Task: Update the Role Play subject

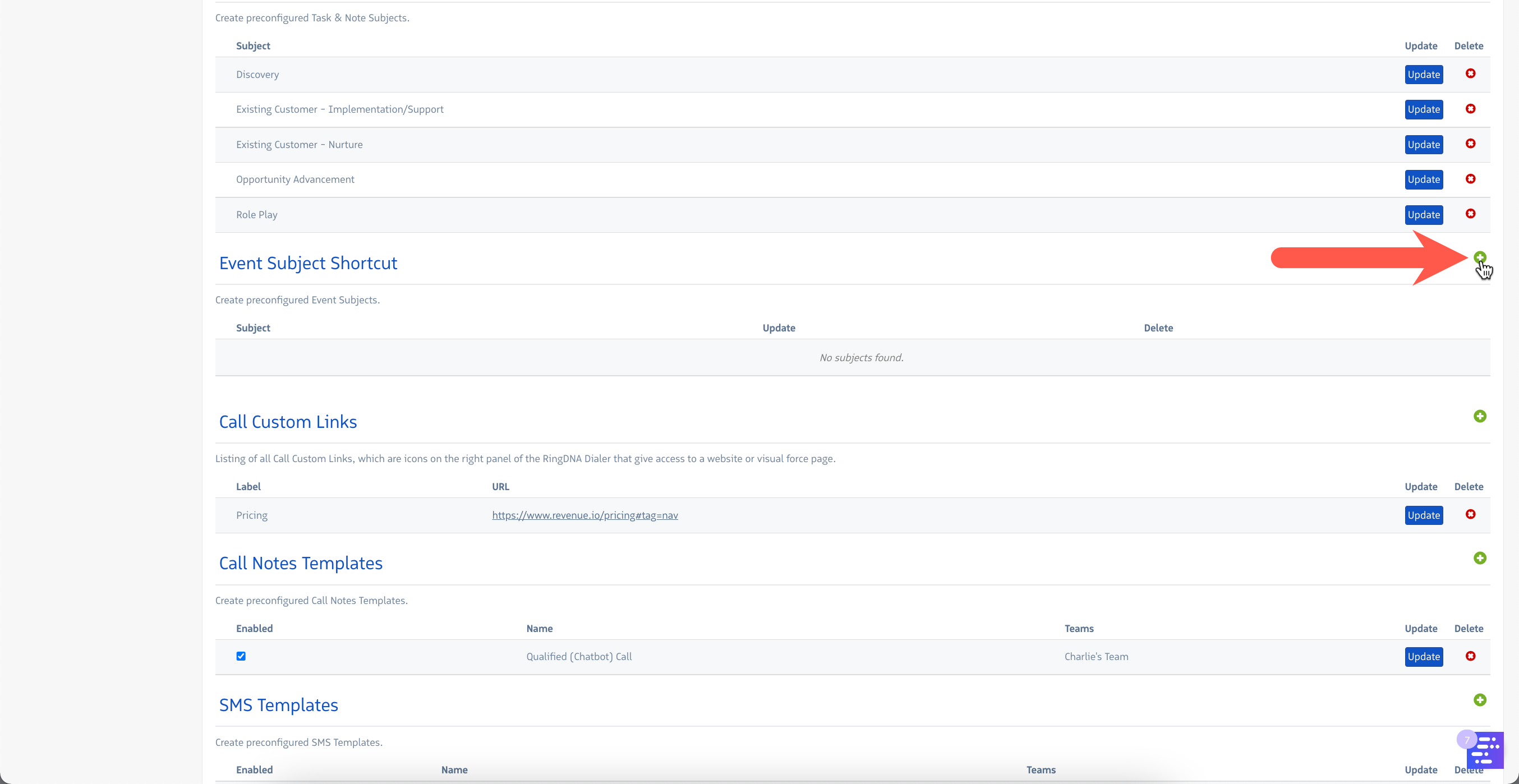Action: [1424, 215]
